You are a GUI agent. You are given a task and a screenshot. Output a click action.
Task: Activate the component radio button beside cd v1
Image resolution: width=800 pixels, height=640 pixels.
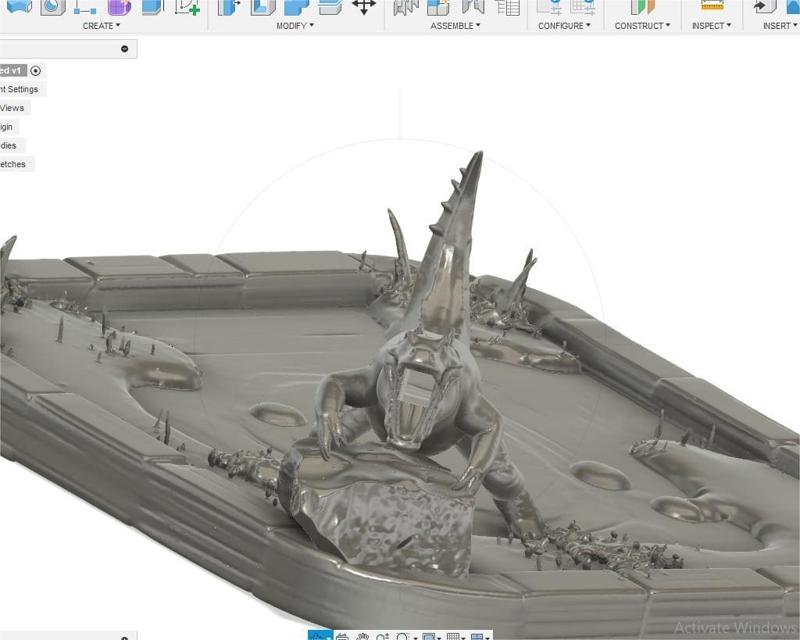pyautogui.click(x=35, y=70)
